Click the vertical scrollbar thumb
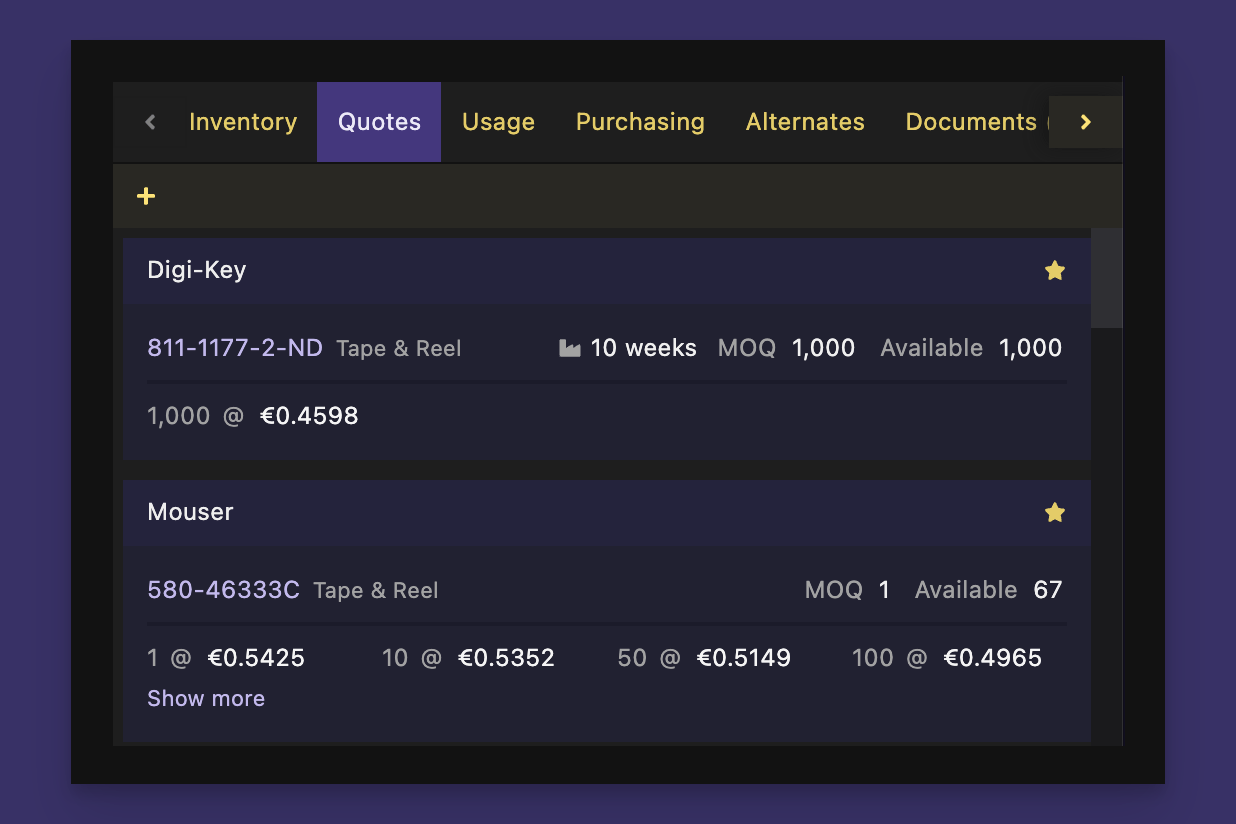1236x824 pixels. coord(1107,278)
